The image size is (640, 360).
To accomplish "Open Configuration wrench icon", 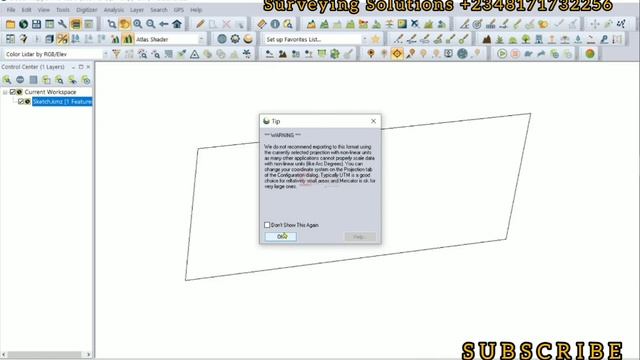I will (62, 24).
